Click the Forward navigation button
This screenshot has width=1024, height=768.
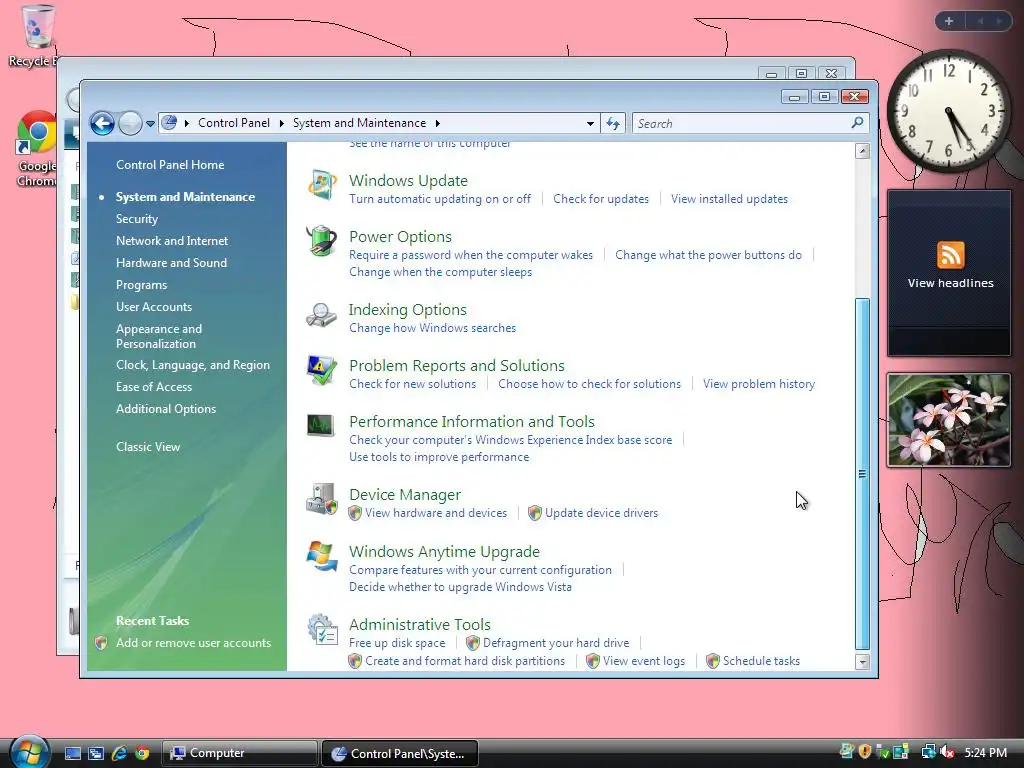(x=130, y=123)
